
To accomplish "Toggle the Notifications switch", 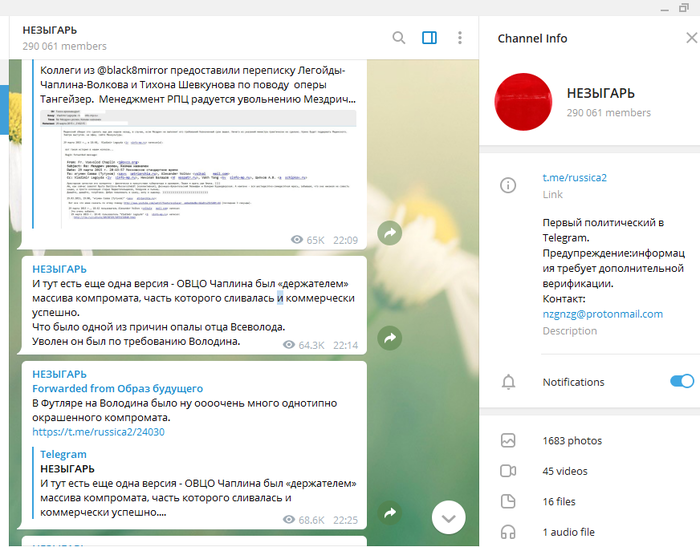I will 682,381.
